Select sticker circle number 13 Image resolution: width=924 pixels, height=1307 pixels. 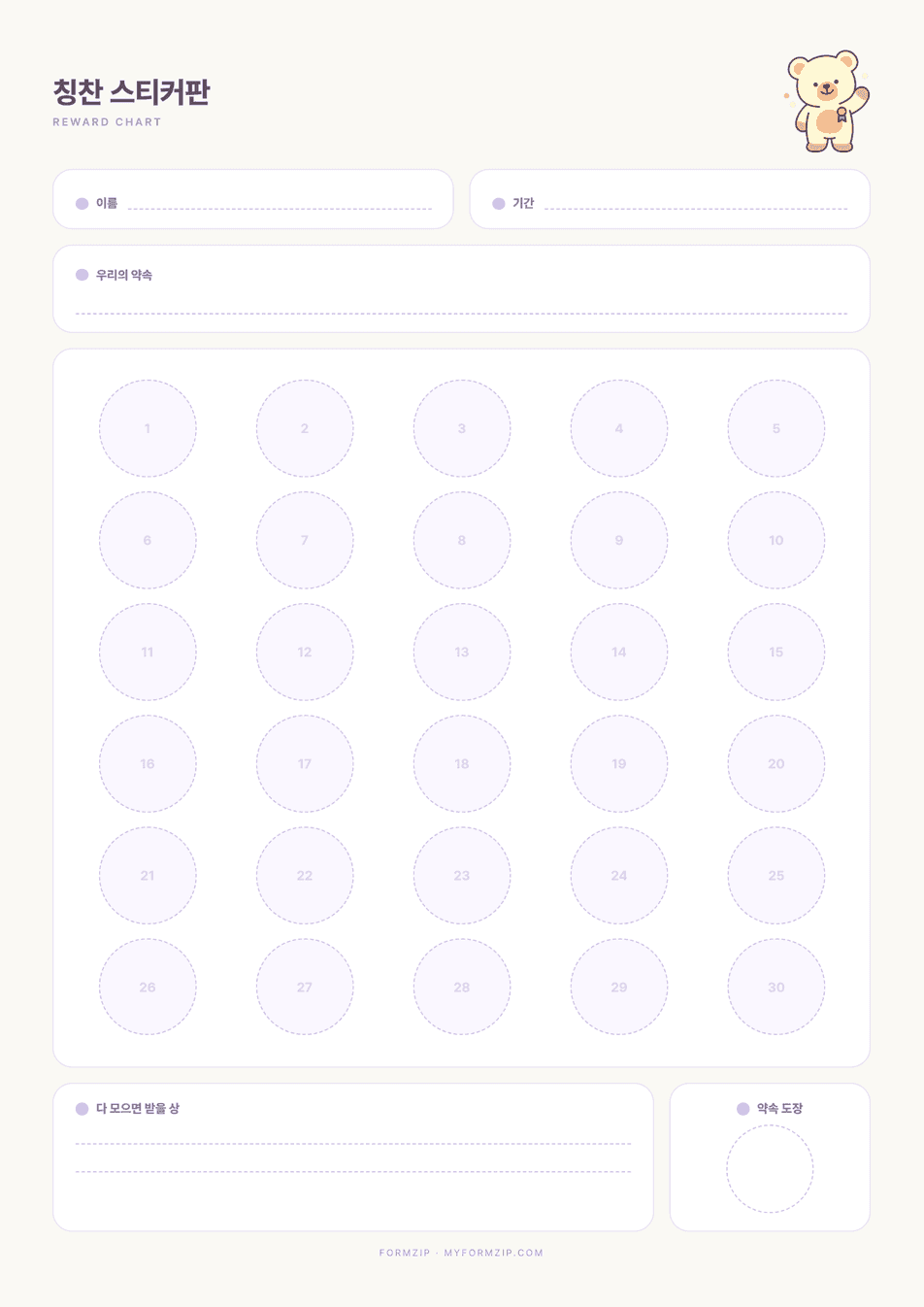(x=462, y=653)
